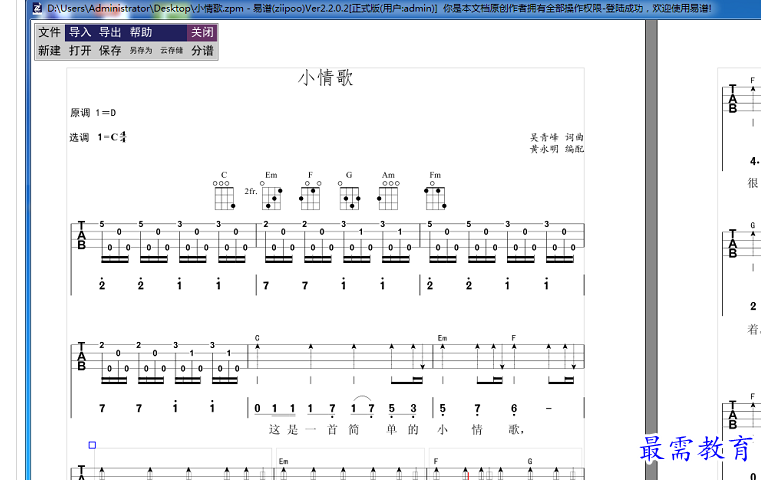
Task: Click the lyric character 歌
Action: point(514,430)
